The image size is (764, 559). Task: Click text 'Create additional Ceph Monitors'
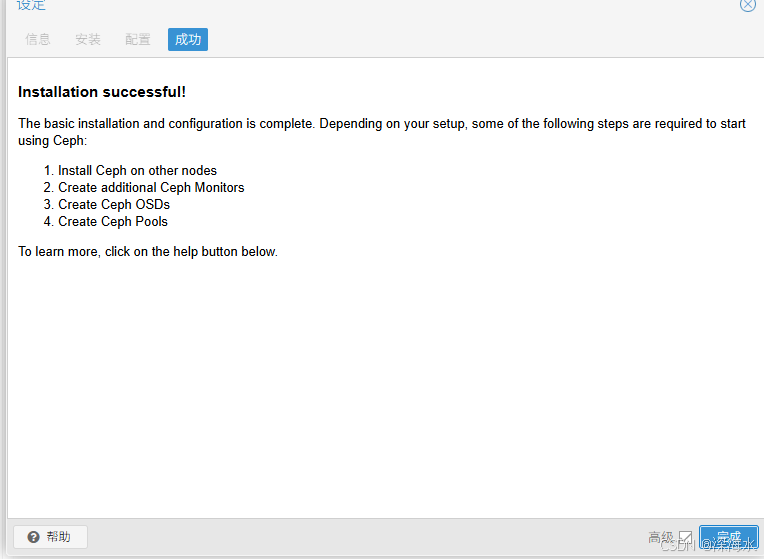click(x=151, y=188)
